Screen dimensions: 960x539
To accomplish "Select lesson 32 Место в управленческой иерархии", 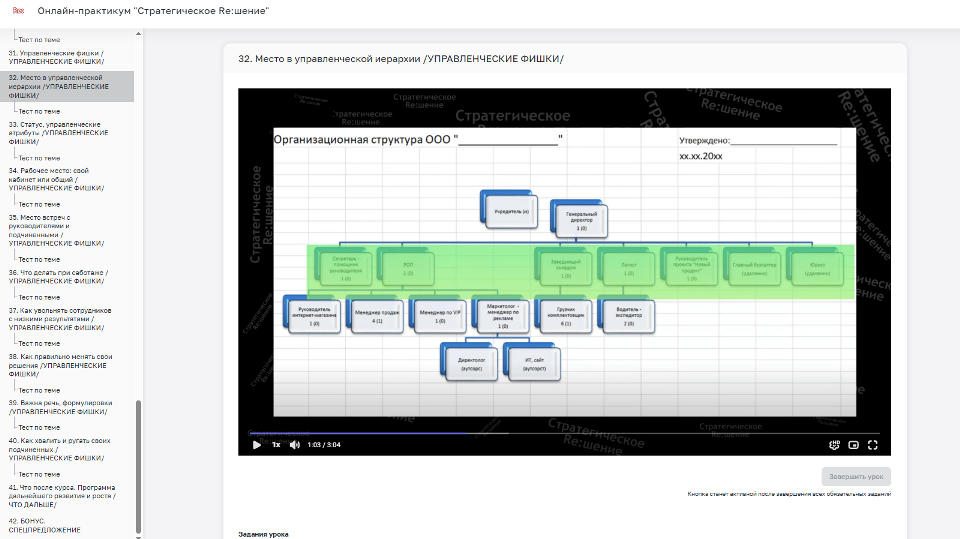I will coord(58,86).
